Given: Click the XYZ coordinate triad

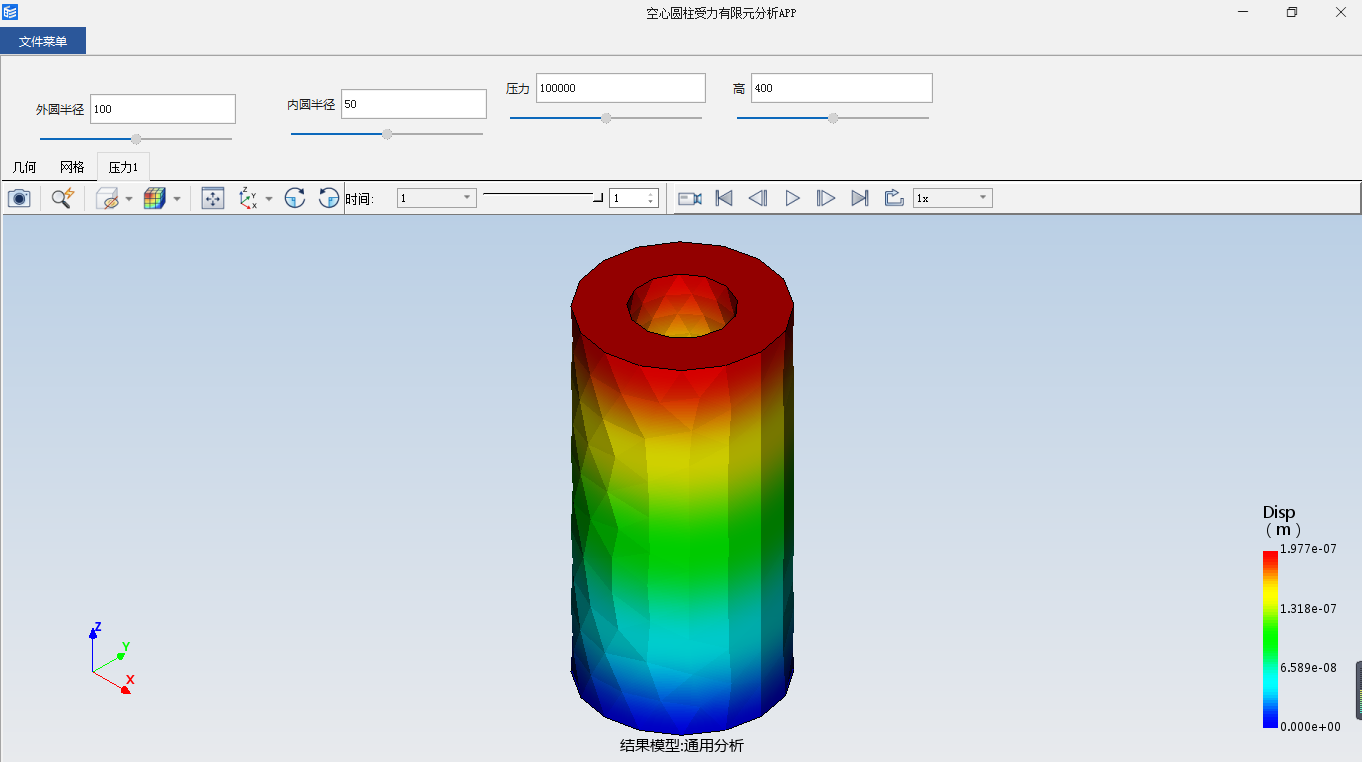Looking at the screenshot, I should 110,658.
